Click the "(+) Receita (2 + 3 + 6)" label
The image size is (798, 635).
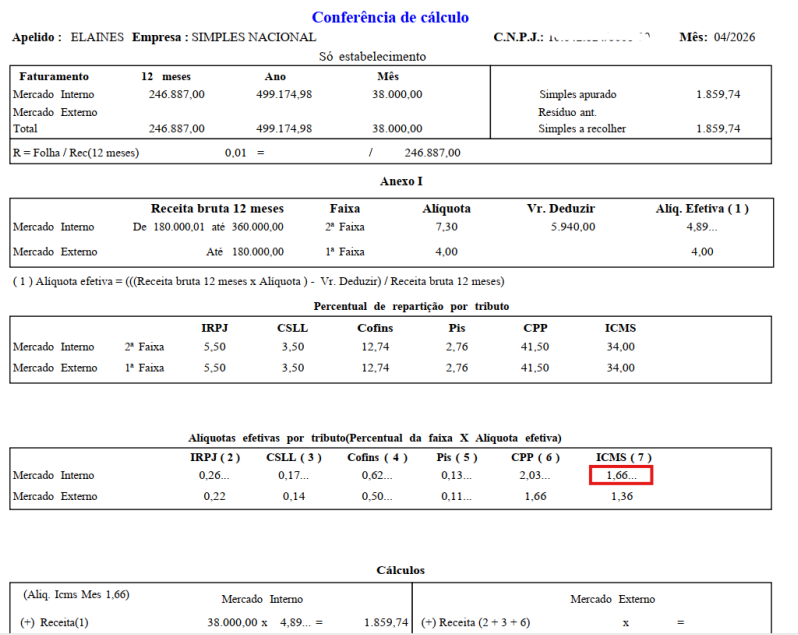click(x=476, y=622)
